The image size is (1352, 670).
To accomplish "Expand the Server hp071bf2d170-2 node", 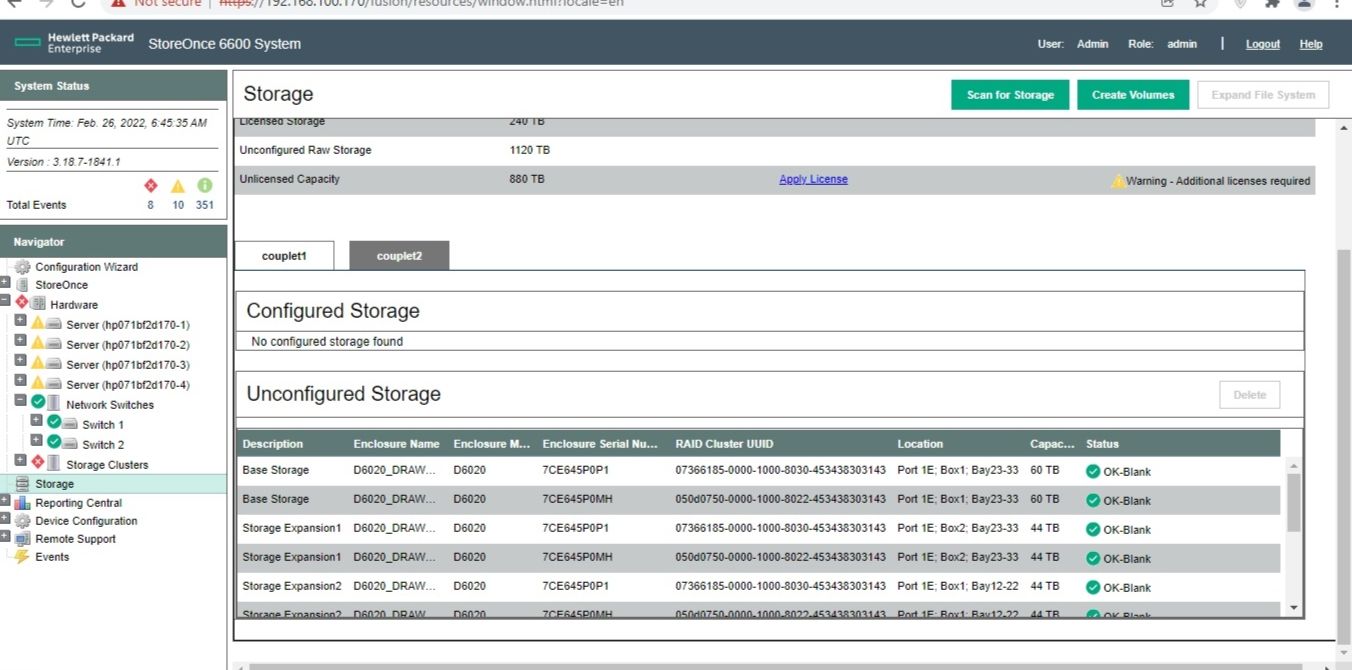I will click(21, 341).
